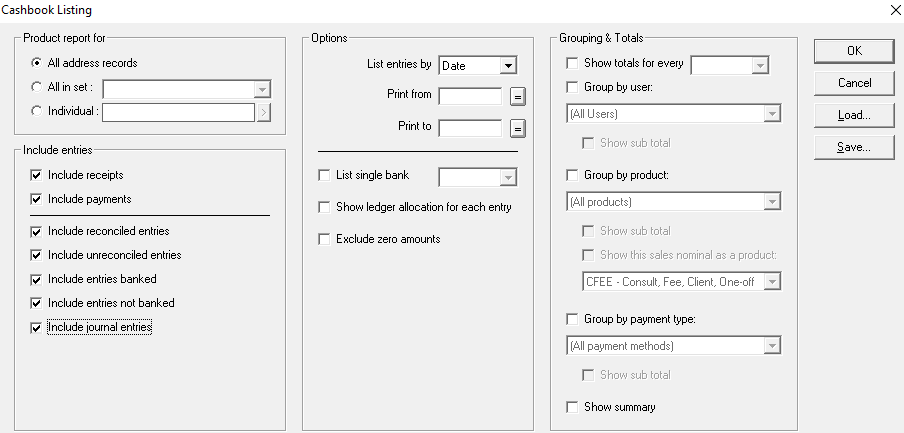The image size is (904, 433).
Task: Choose the Individual radio option
Action: (x=37, y=111)
